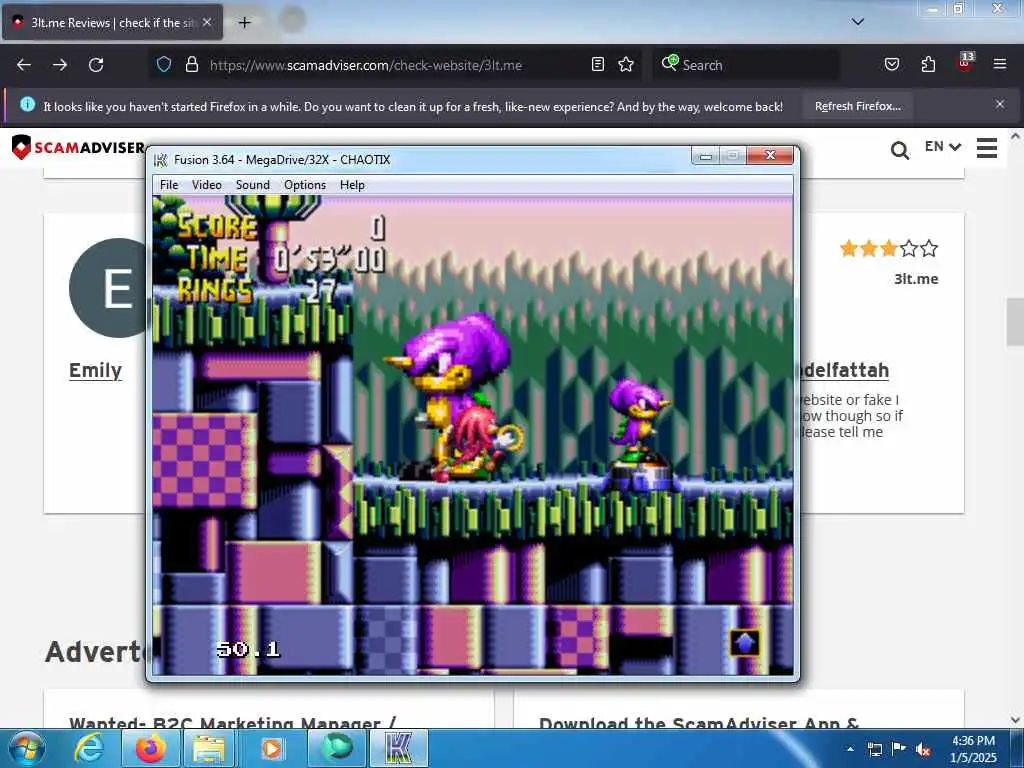Open the Video menu in Fusion
The height and width of the screenshot is (768, 1024).
coord(206,185)
